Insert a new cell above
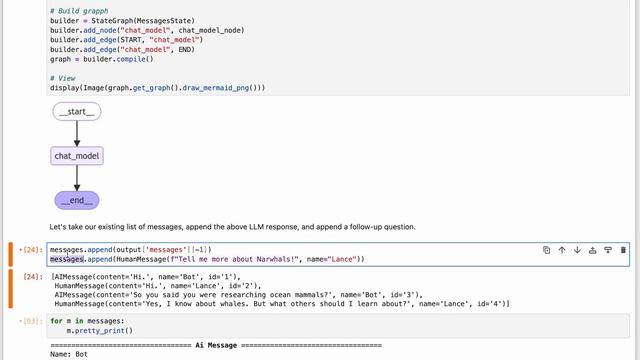640x360 pixels. click(593, 250)
